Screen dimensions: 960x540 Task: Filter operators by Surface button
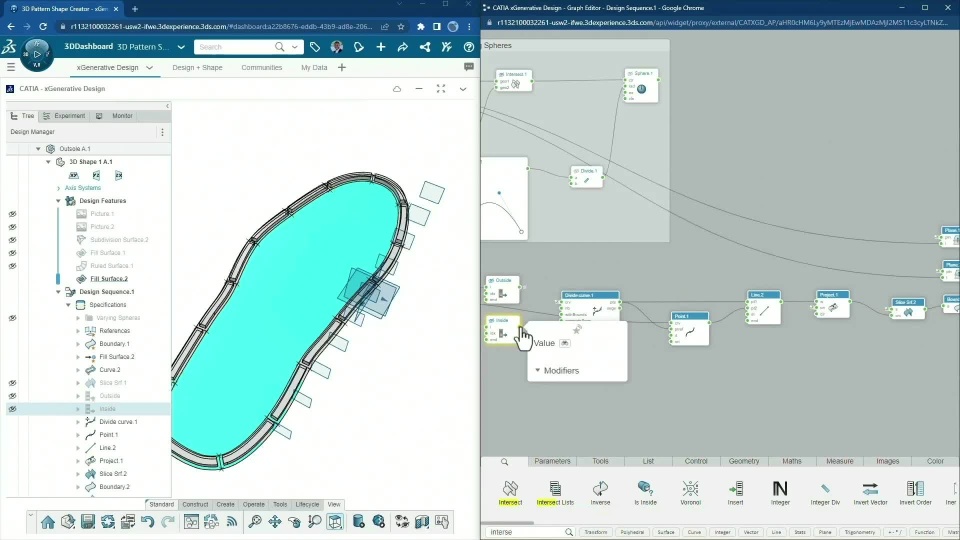tap(666, 532)
